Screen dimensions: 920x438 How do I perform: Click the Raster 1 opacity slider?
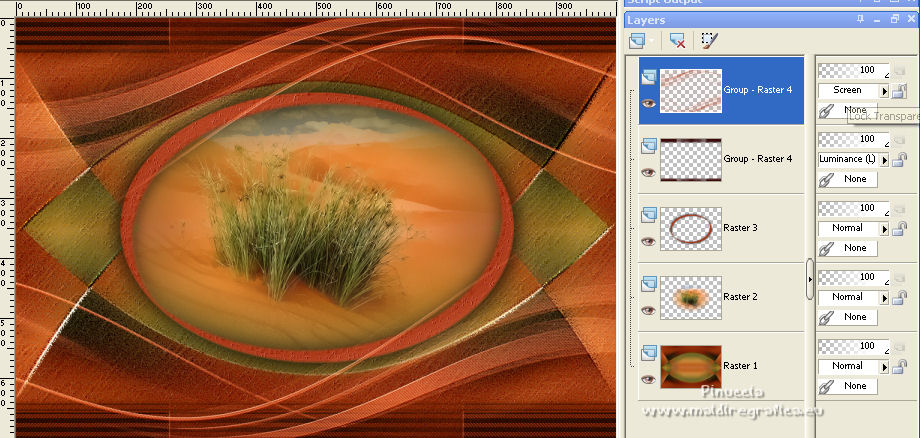[x=854, y=346]
